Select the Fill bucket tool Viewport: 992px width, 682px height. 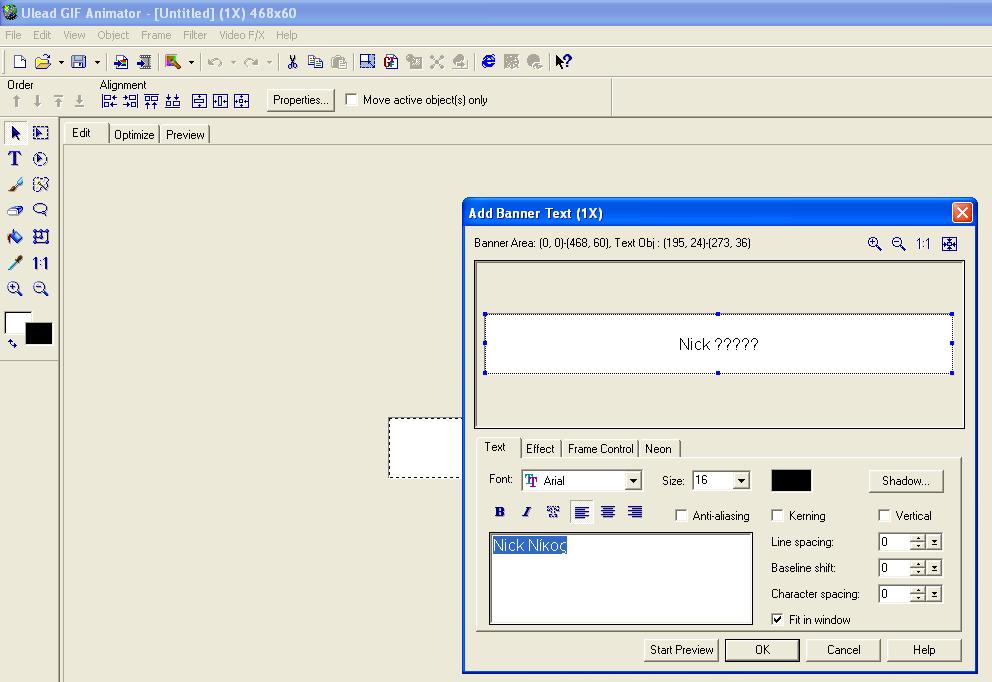[15, 237]
